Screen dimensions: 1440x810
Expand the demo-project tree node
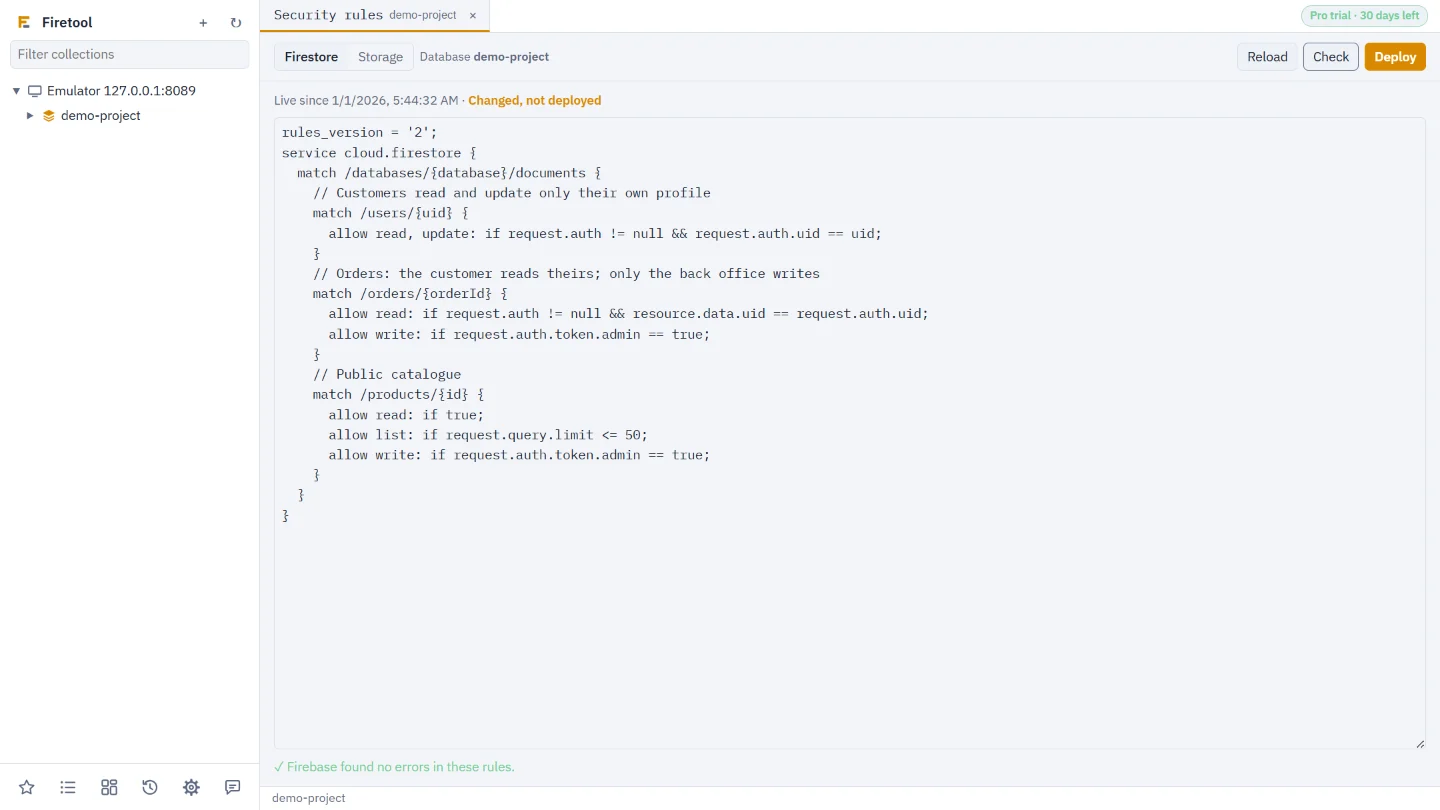click(30, 116)
